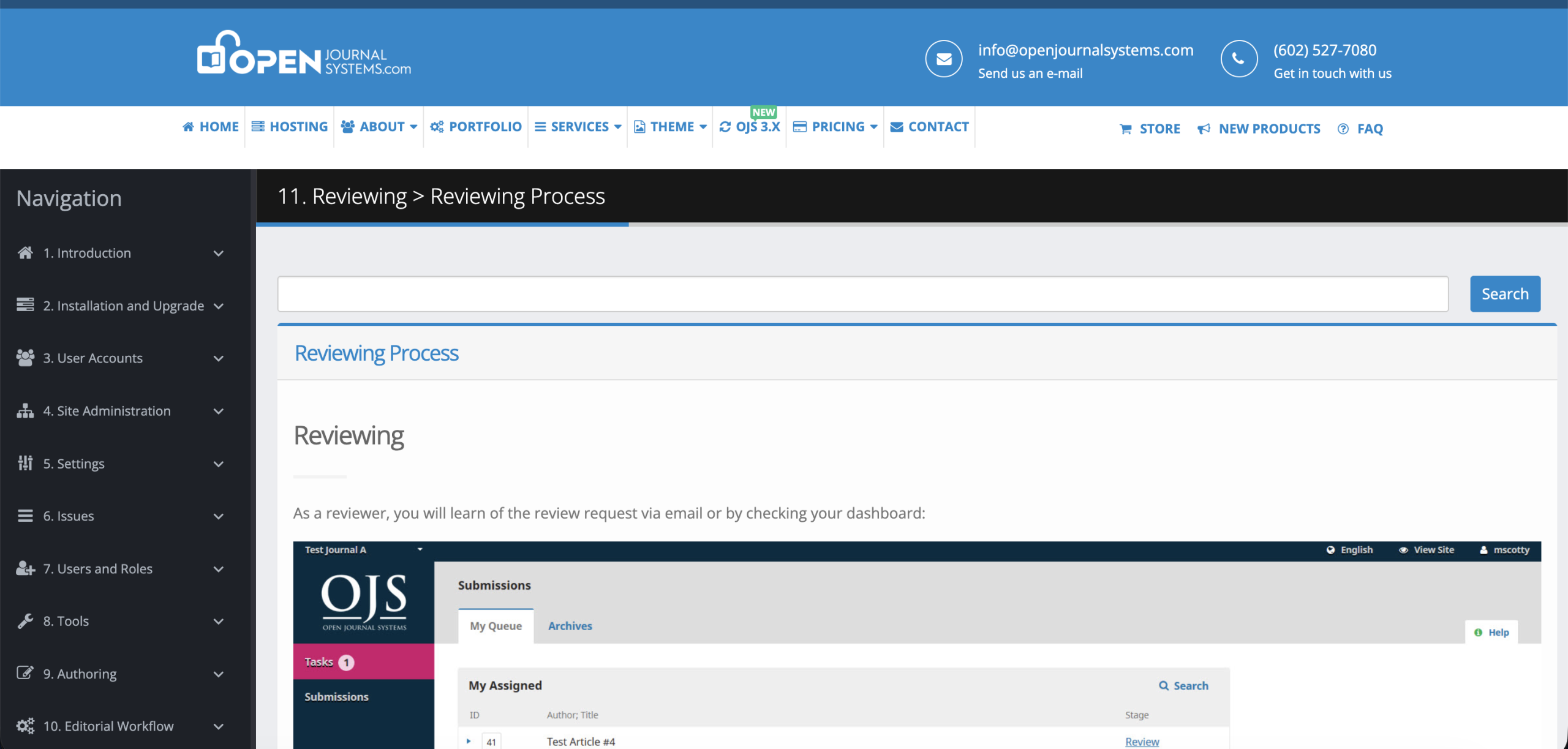Expand the 2. Installation and Upgrade chevron
The height and width of the screenshot is (749, 1568).
point(218,306)
